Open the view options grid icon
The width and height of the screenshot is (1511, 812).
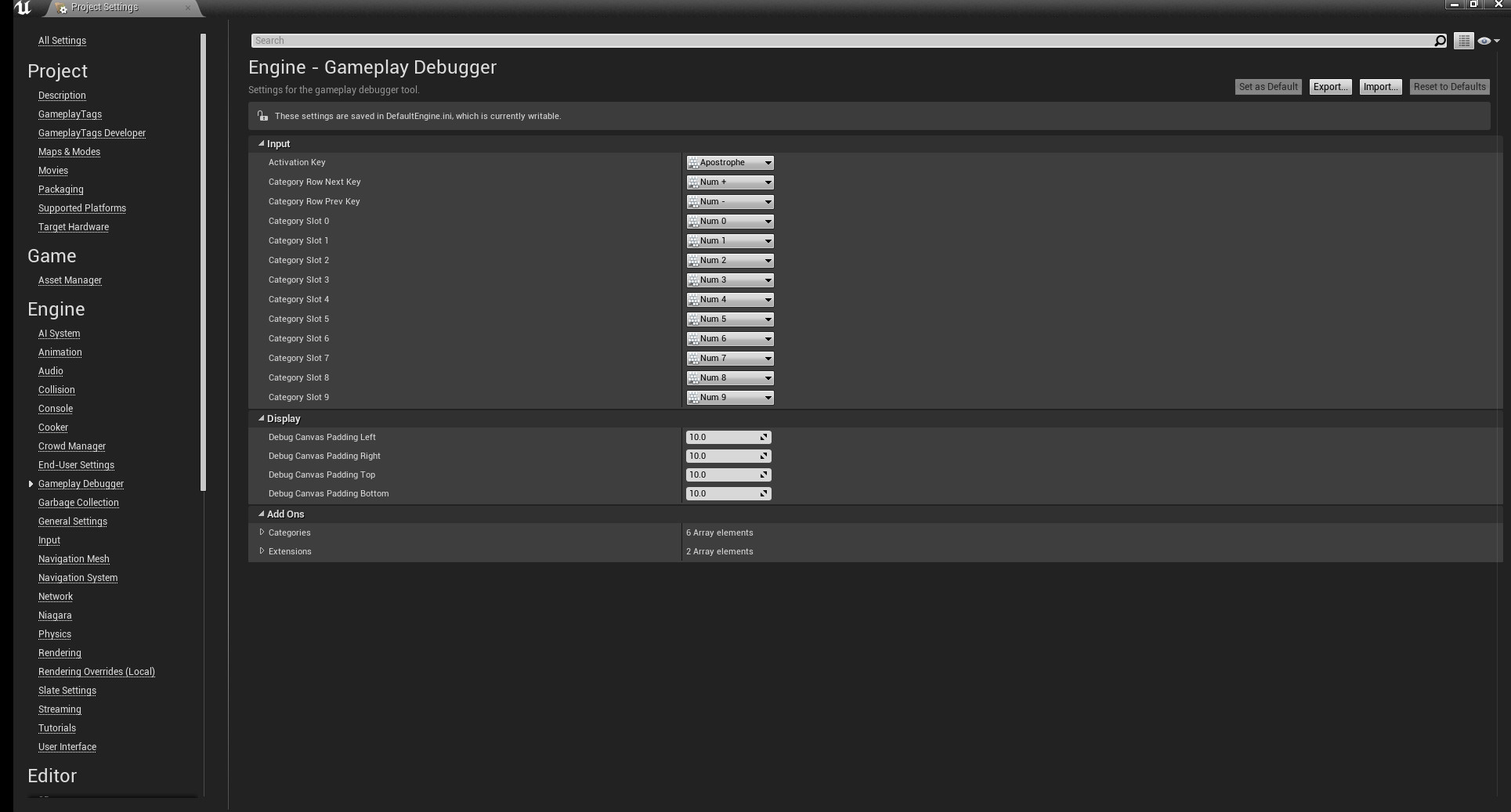[1463, 41]
